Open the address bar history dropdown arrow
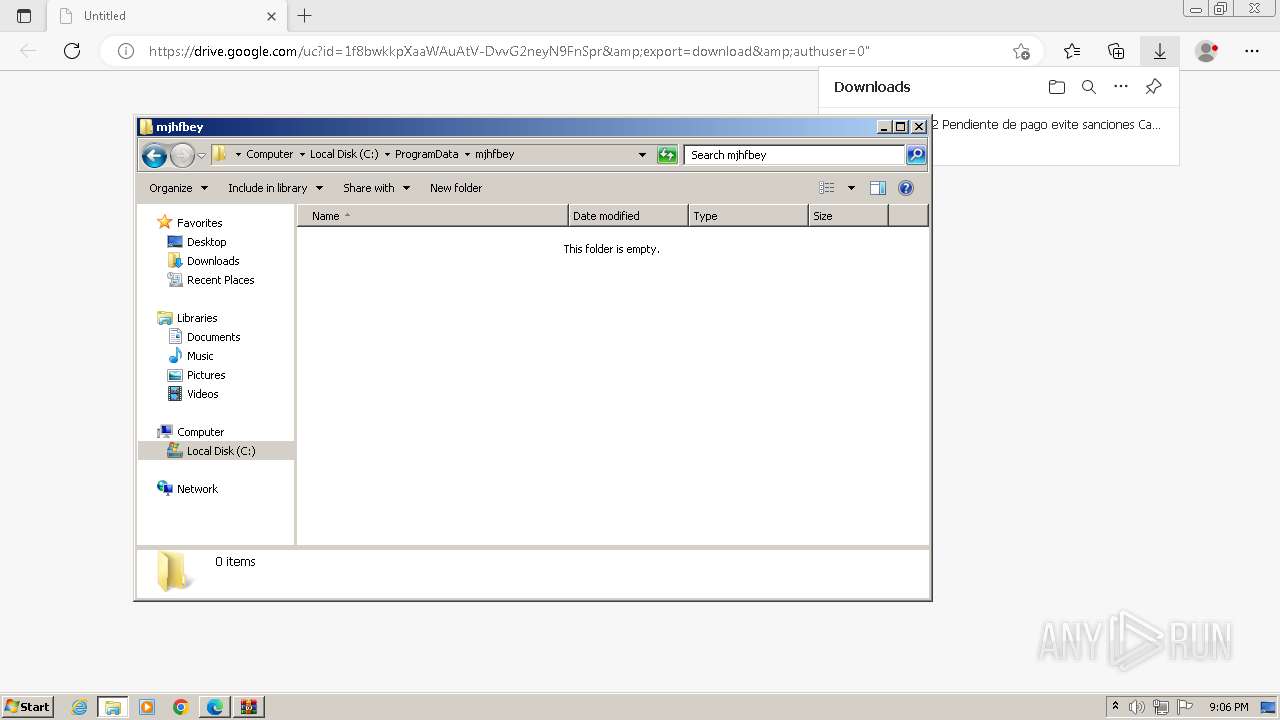 tap(642, 155)
